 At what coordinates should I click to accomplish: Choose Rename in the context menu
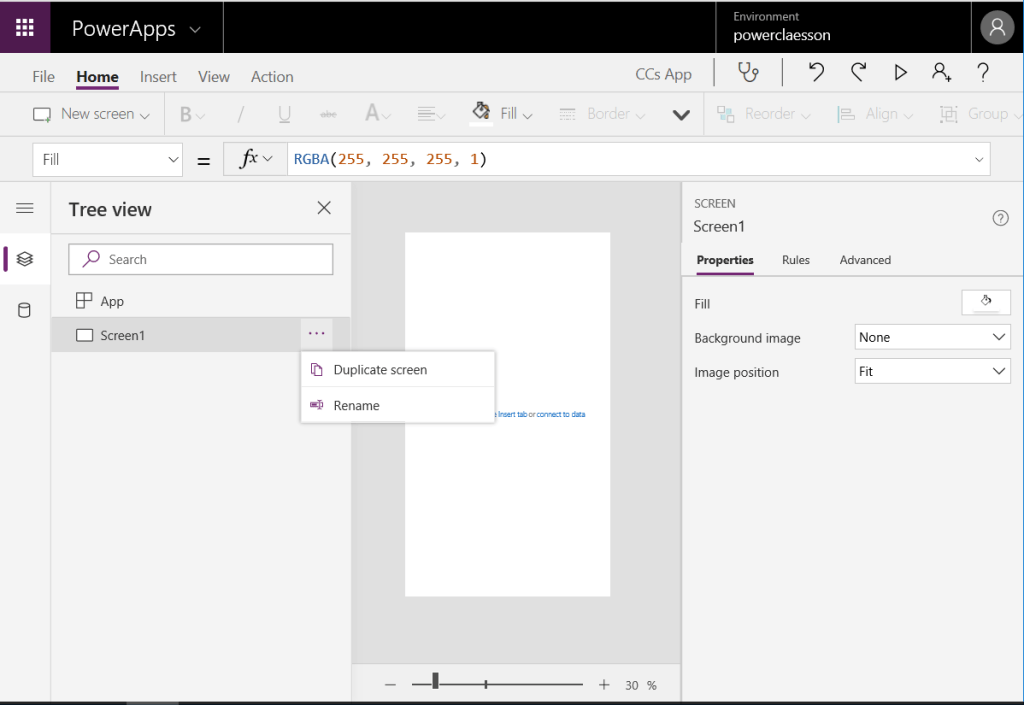tap(356, 406)
